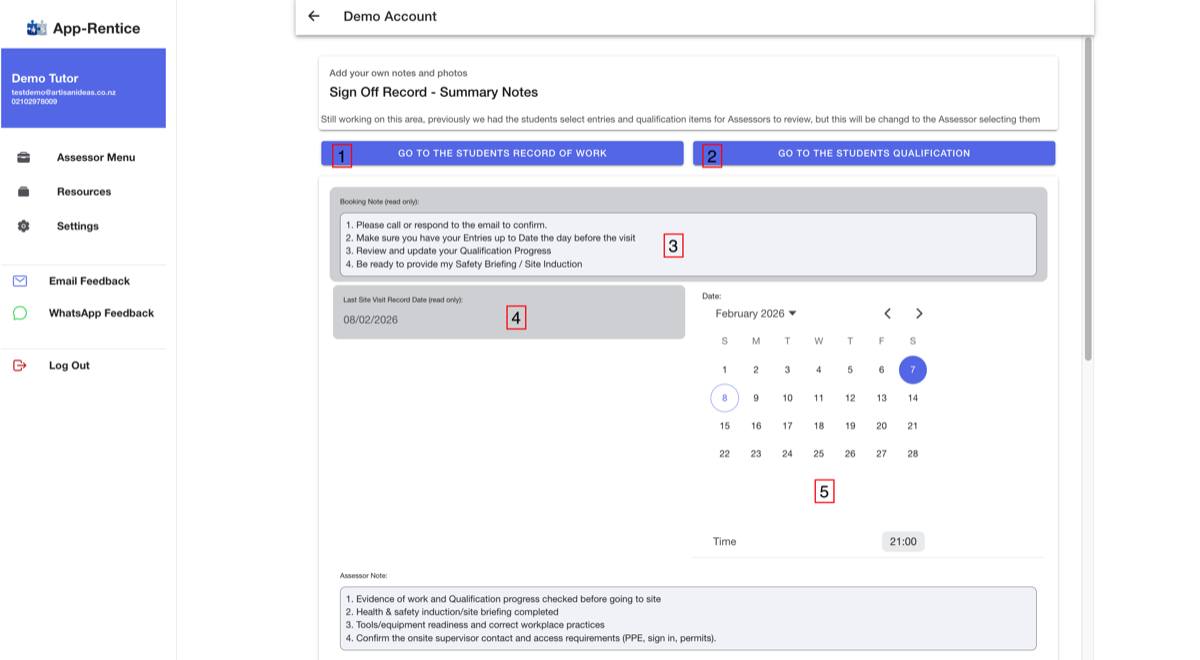This screenshot has width=1200, height=660.
Task: Click the 'Demo Account' title text
Action: point(390,16)
